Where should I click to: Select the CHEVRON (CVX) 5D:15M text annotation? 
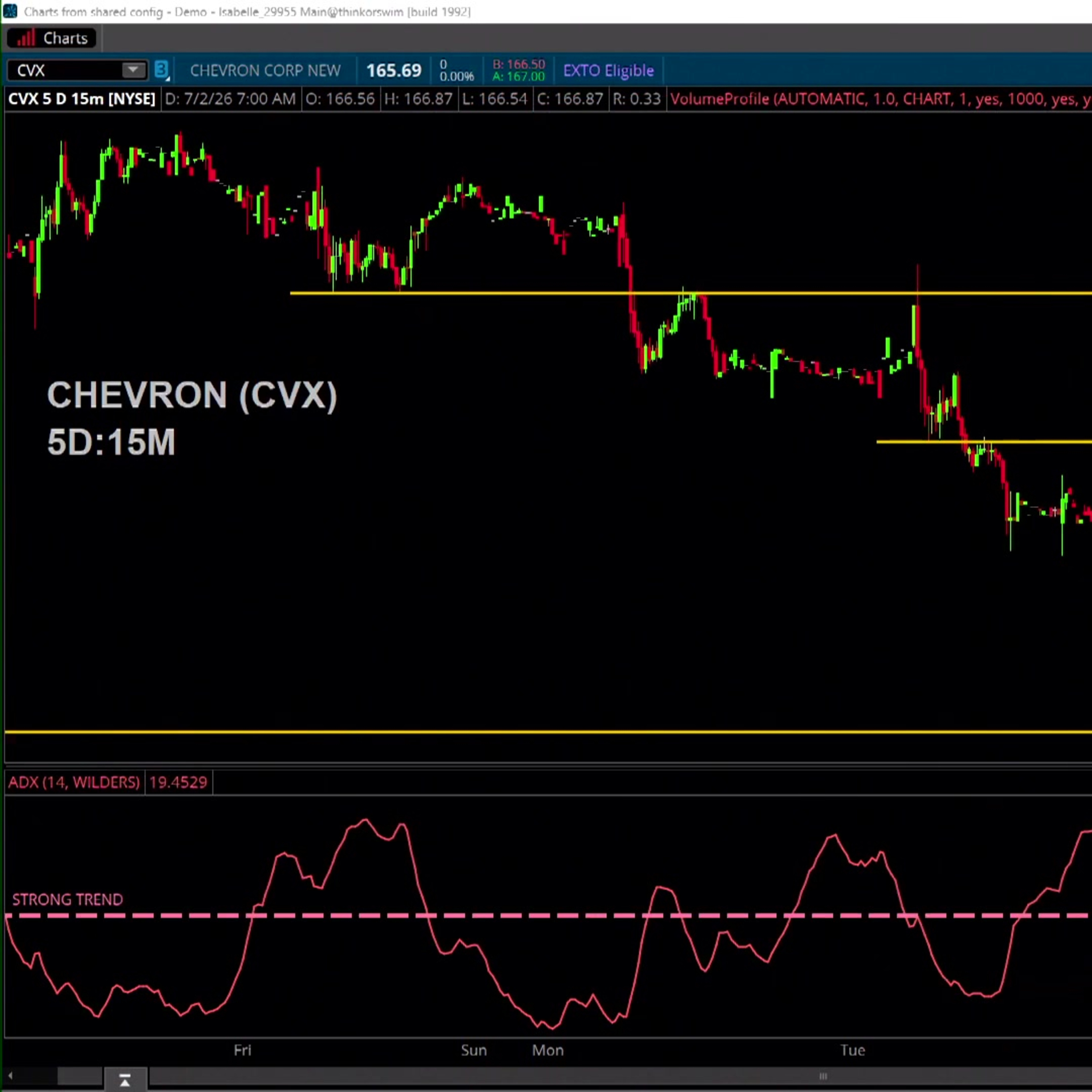[192, 418]
